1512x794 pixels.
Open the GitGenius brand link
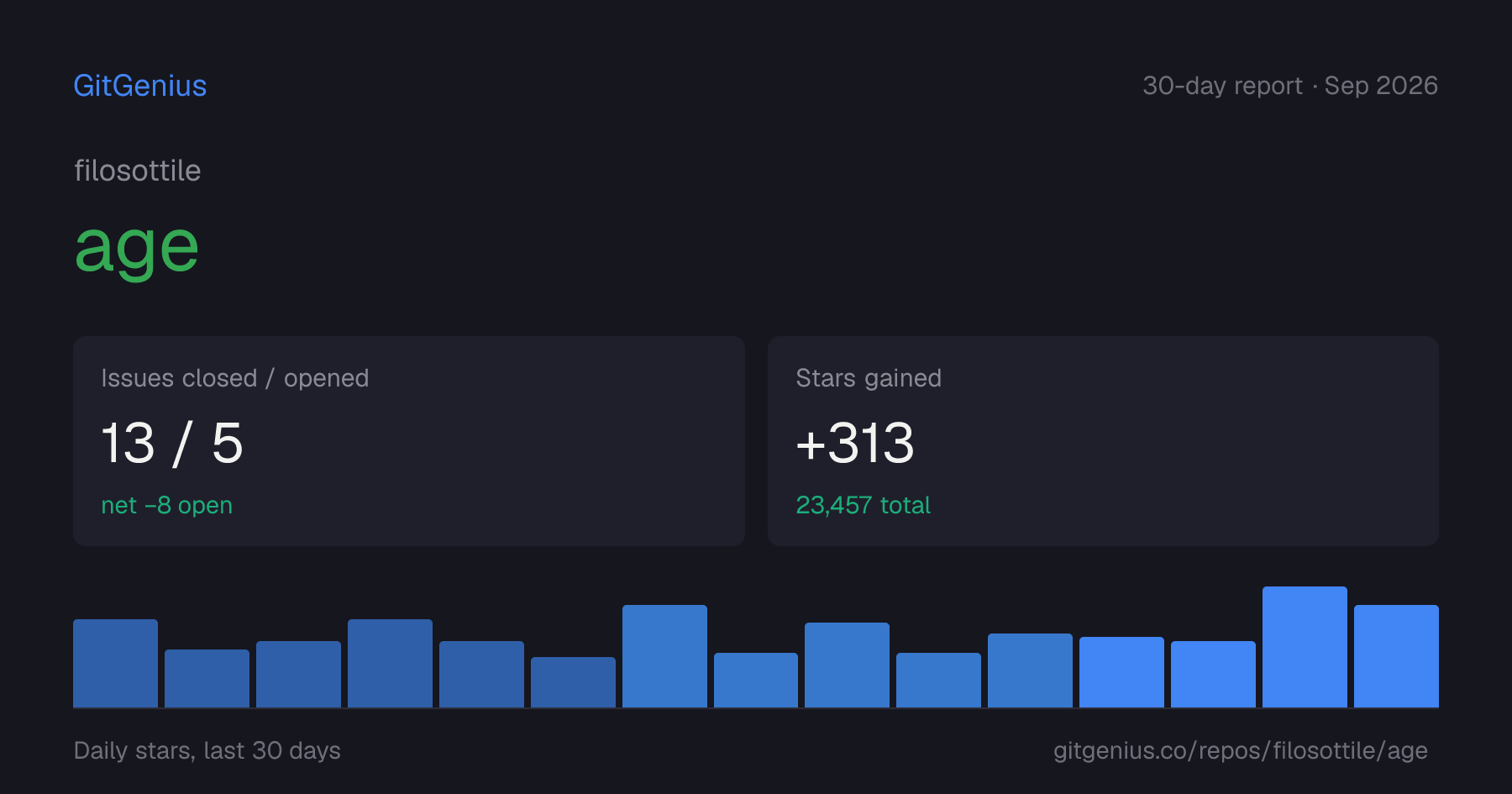140,86
